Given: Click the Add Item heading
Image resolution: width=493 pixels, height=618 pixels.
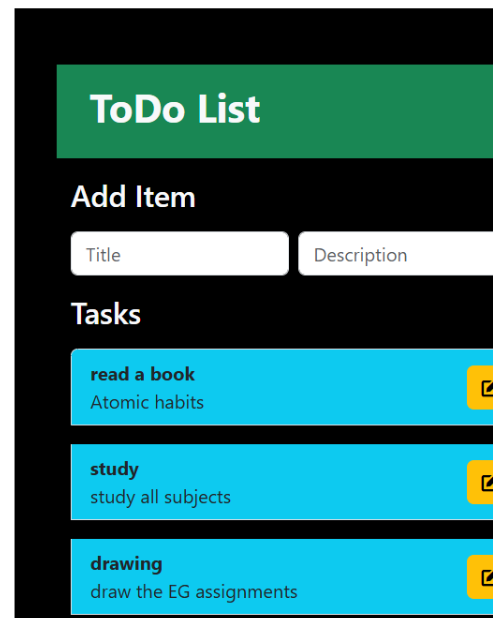Looking at the screenshot, I should click(x=133, y=196).
